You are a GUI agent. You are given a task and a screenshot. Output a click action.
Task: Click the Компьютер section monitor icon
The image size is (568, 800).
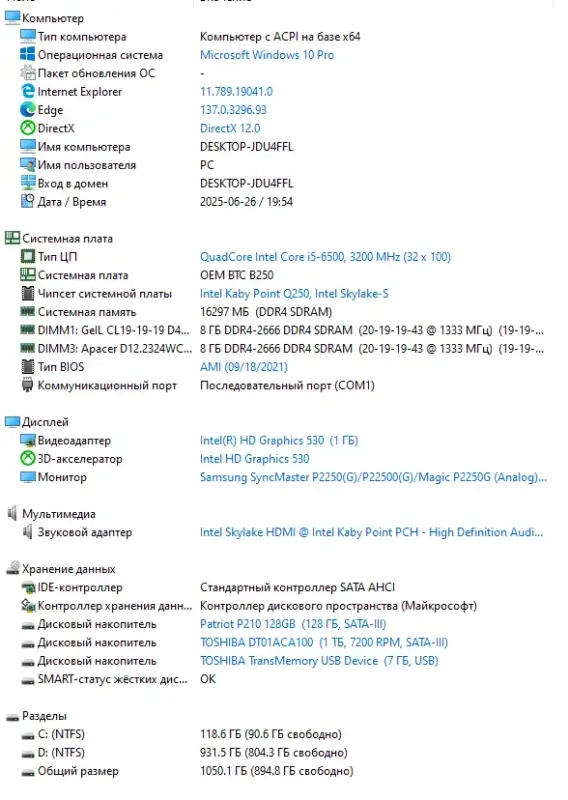point(12,18)
